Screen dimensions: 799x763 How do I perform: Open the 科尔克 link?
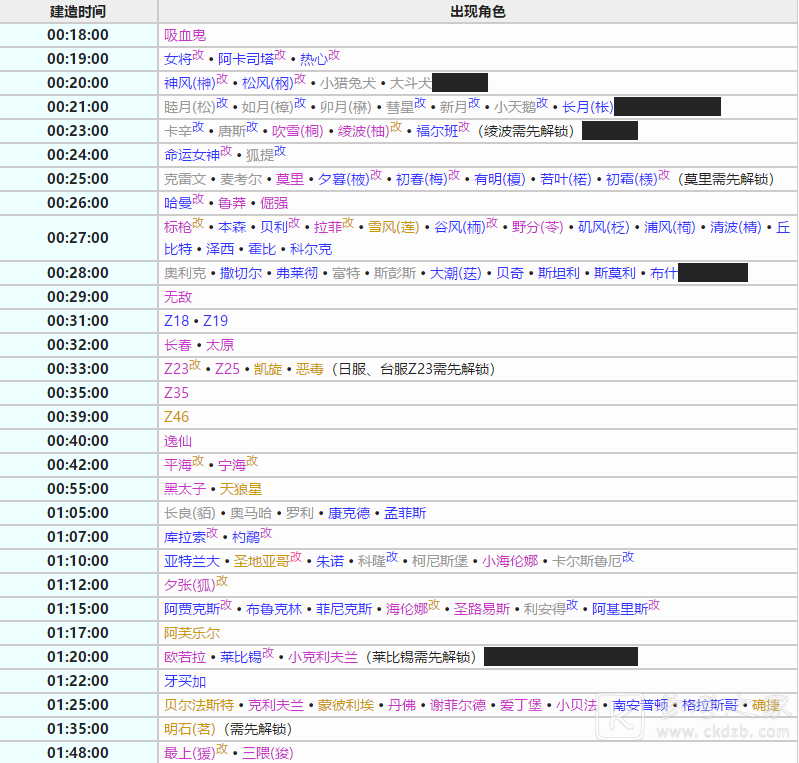coord(311,249)
